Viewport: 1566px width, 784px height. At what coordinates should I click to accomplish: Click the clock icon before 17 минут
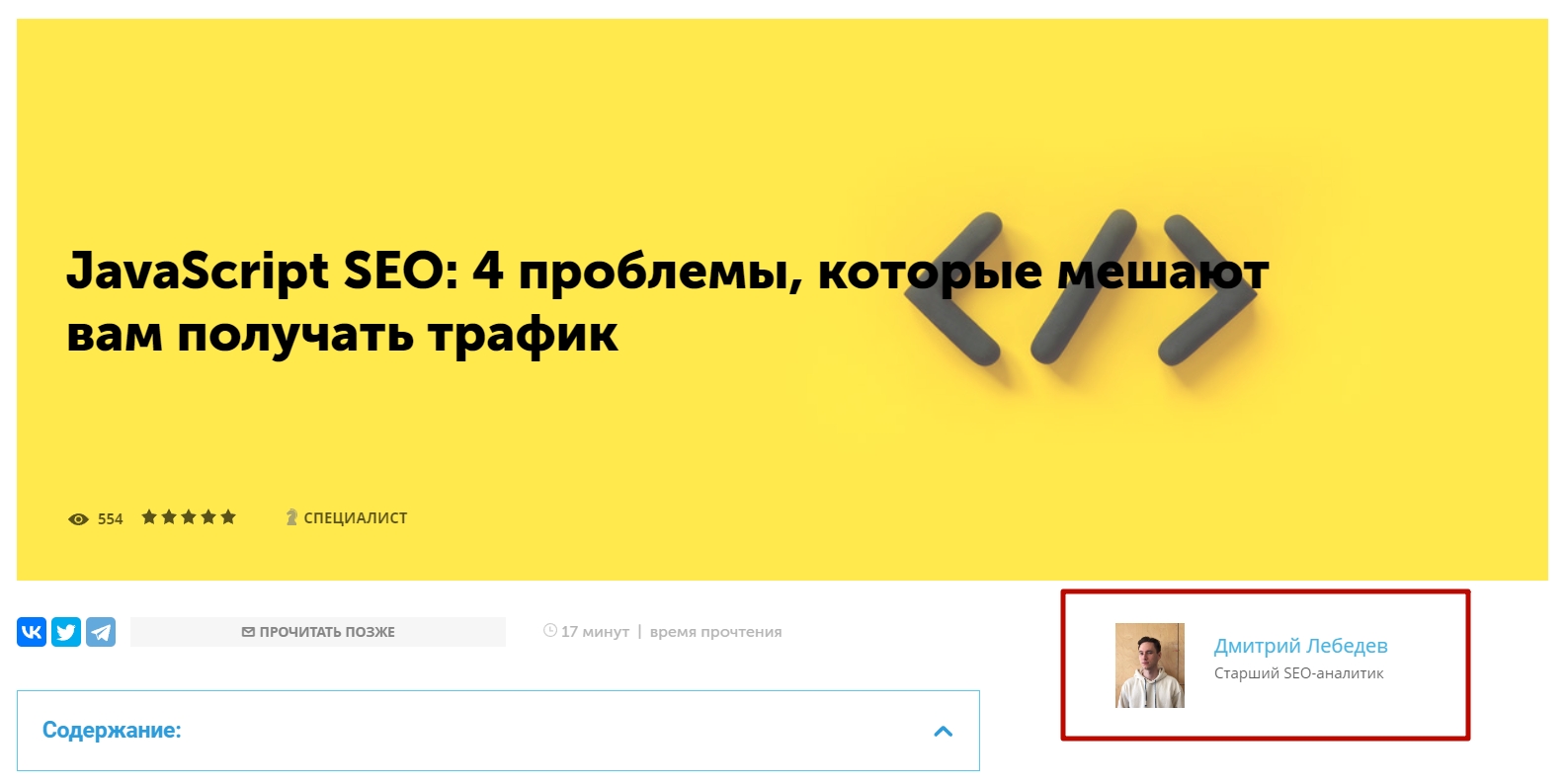pyautogui.click(x=550, y=630)
